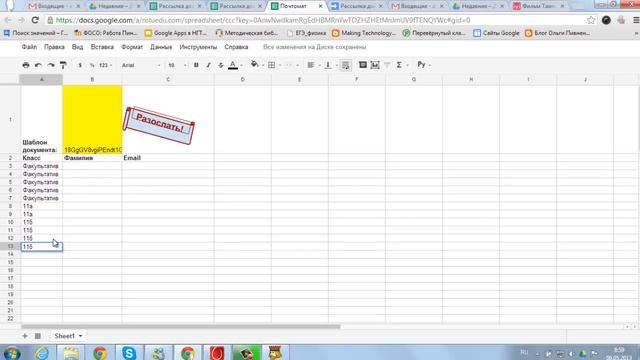Undo the last action
This screenshot has width=640, height=360.
[38, 65]
